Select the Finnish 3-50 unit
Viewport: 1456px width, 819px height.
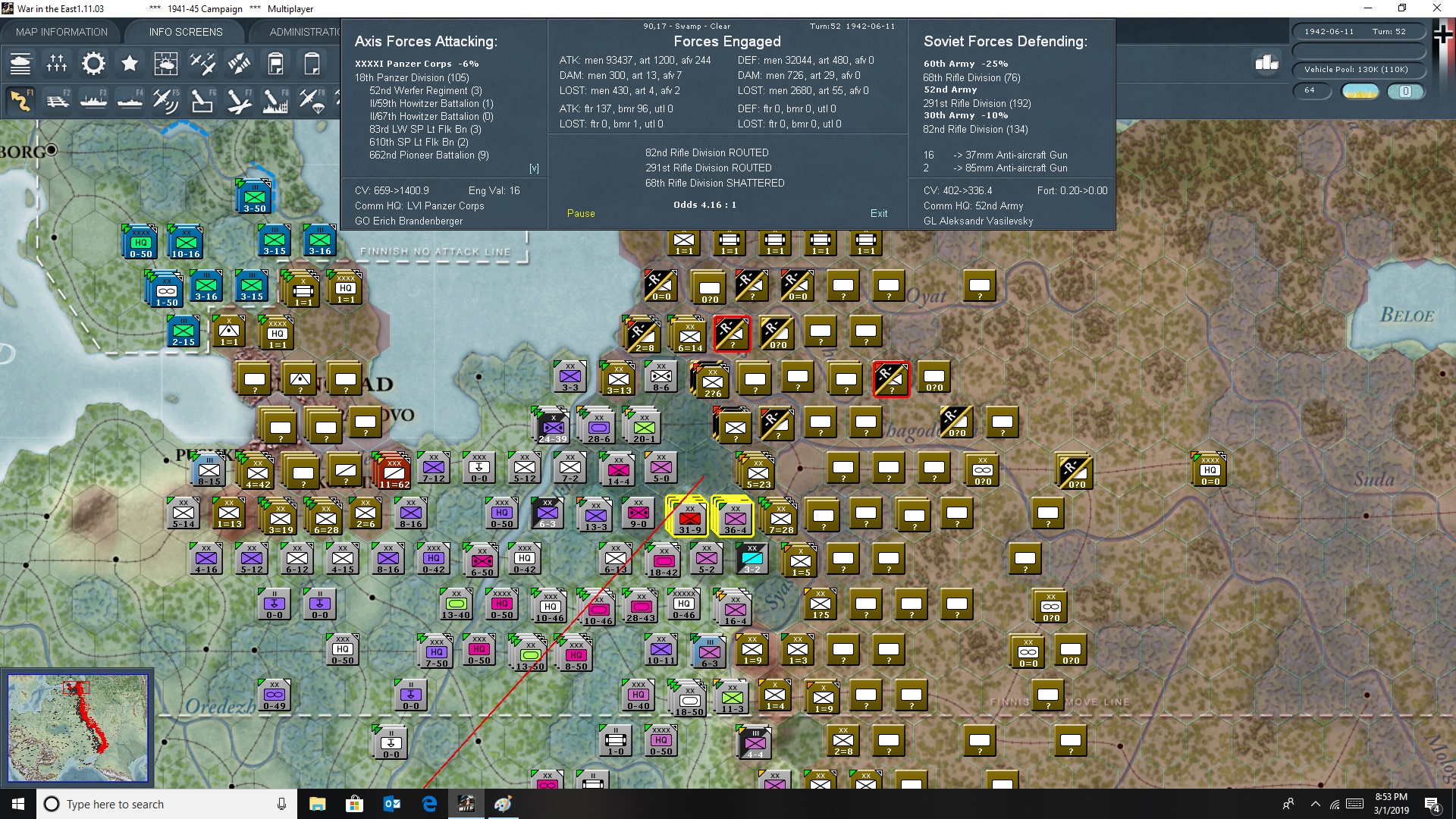pos(255,196)
